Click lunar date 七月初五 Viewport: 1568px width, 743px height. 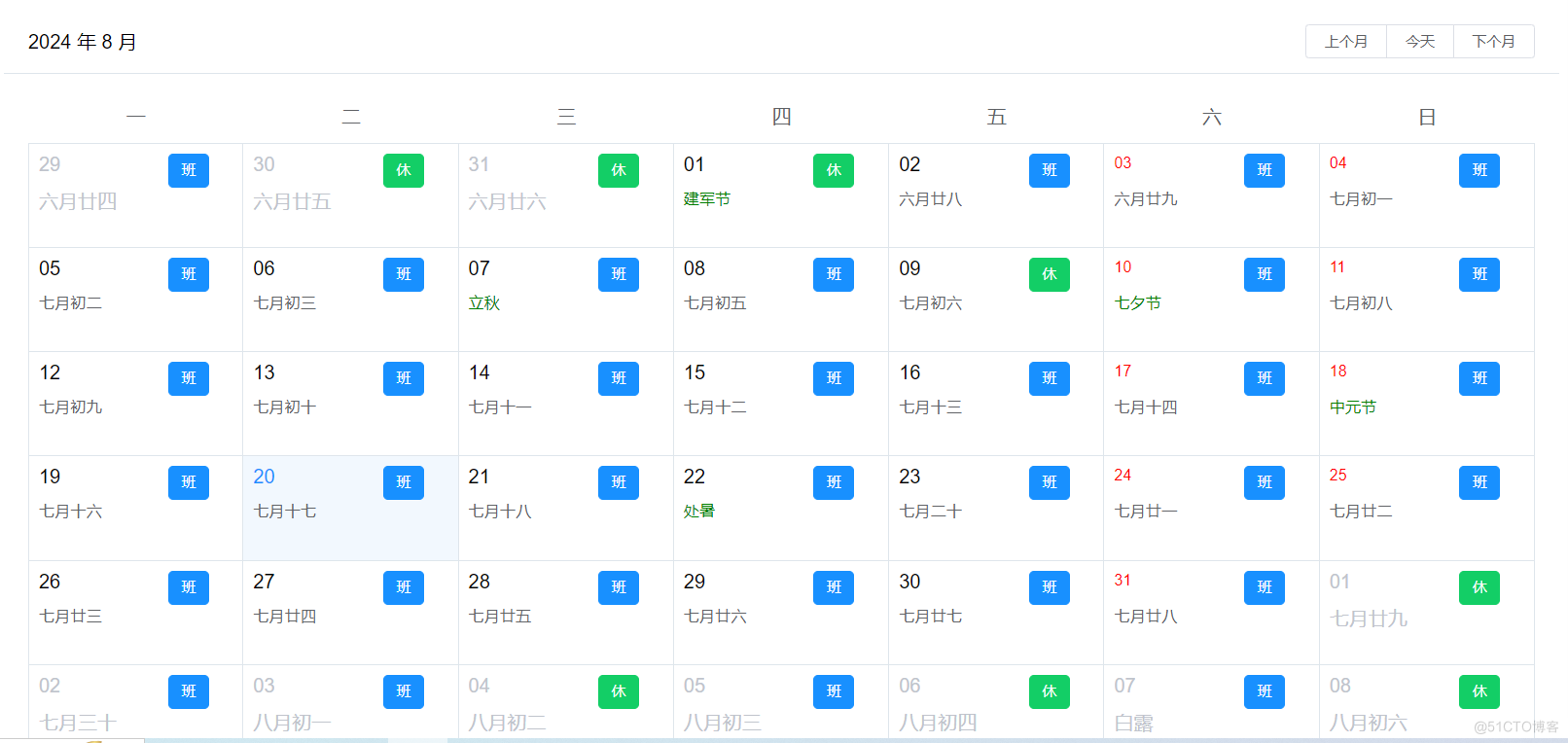click(x=715, y=303)
